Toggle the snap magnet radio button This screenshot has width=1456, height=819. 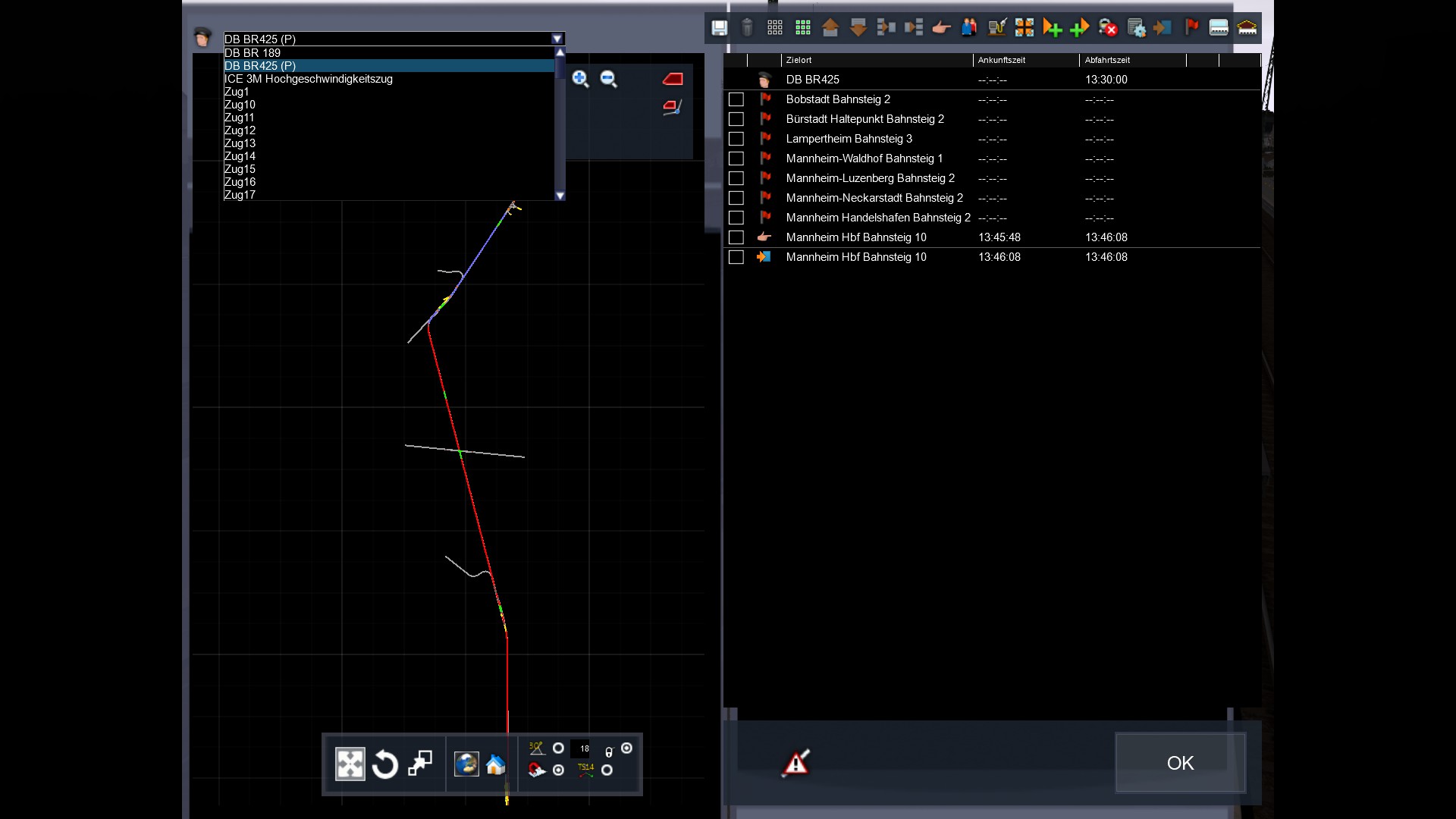pos(559,770)
